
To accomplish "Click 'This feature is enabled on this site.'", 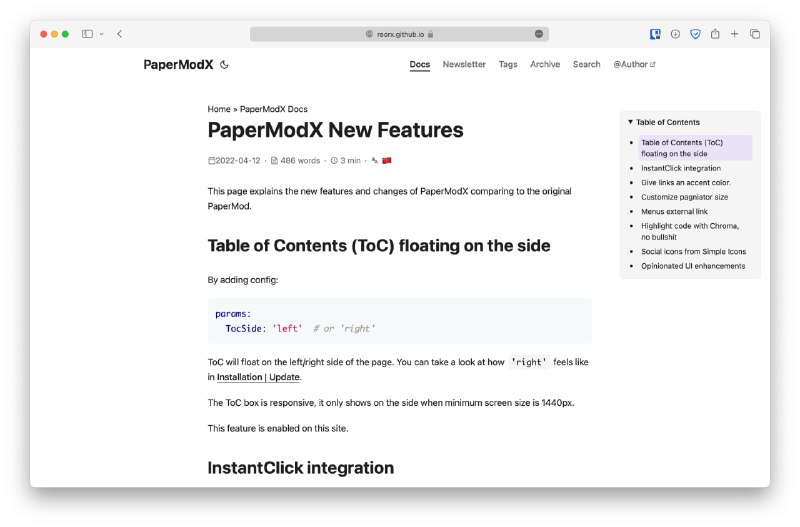I will pos(278,429).
